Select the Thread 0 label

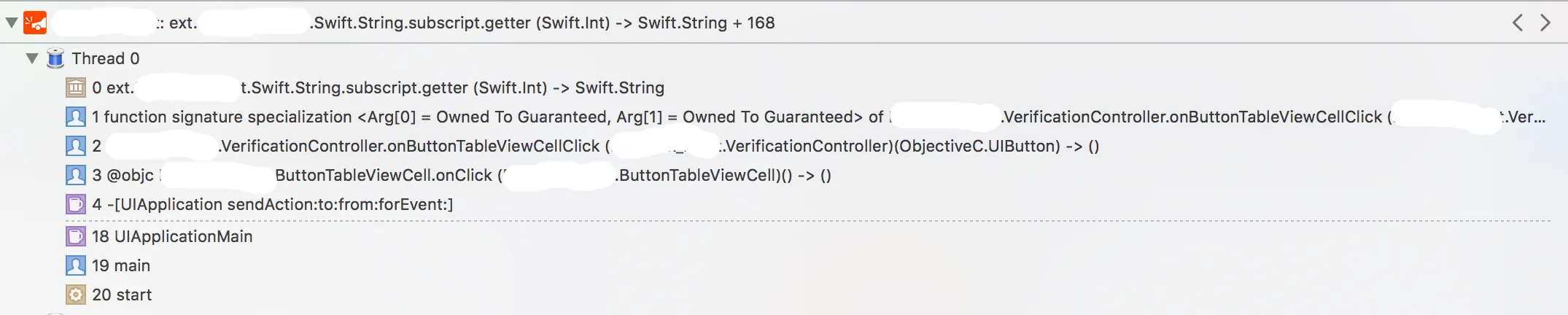[105, 58]
